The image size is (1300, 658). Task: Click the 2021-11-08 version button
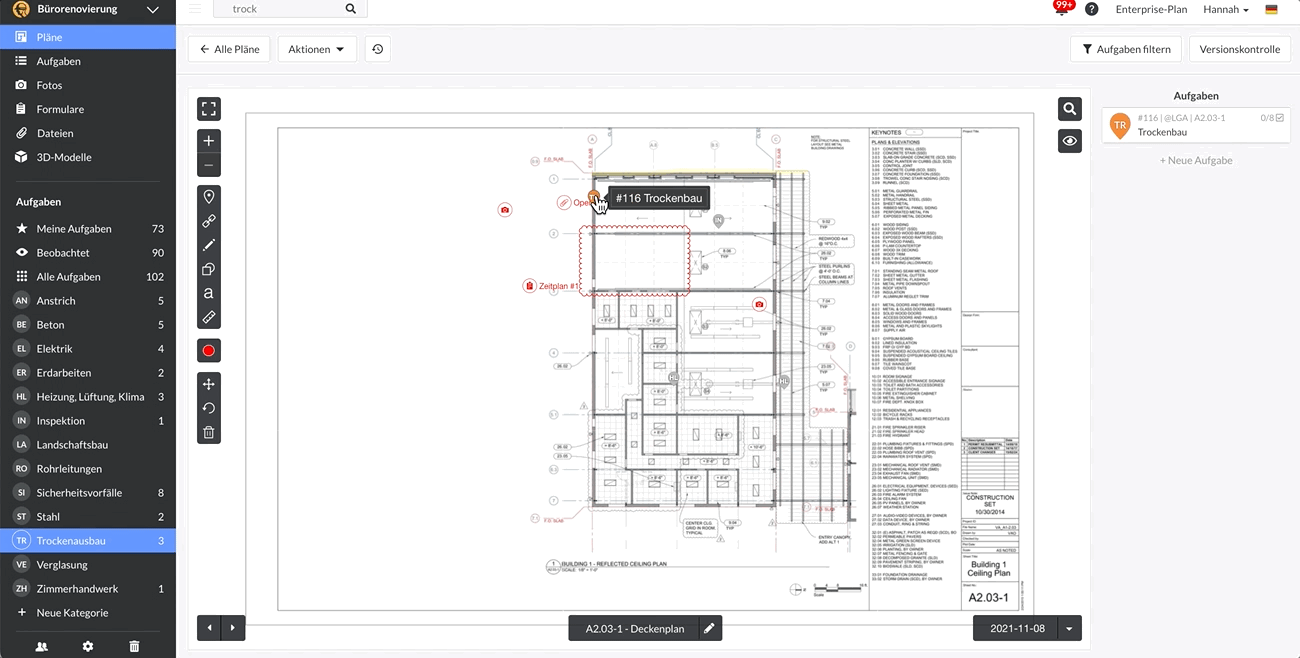(1016, 628)
